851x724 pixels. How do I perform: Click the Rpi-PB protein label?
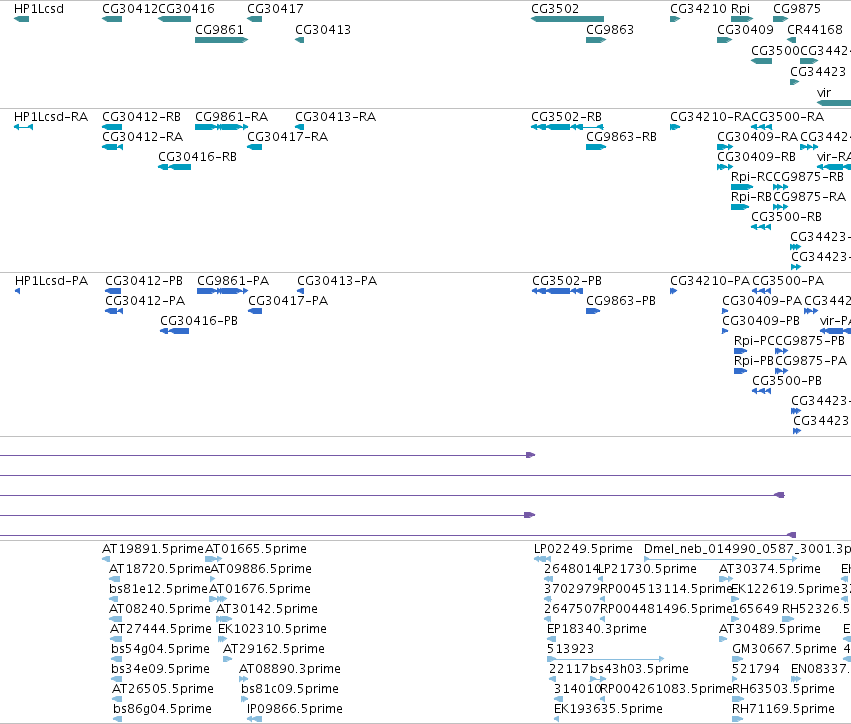point(754,361)
